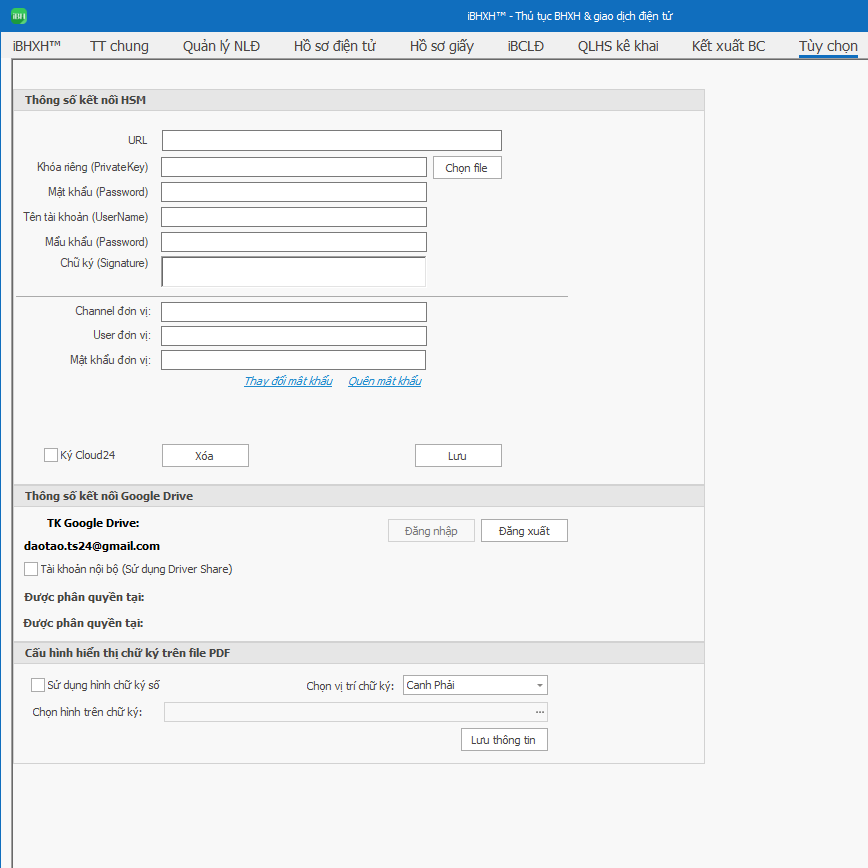Click the iBHXH app logo icon
Viewport: 868px width, 868px height.
(18, 16)
